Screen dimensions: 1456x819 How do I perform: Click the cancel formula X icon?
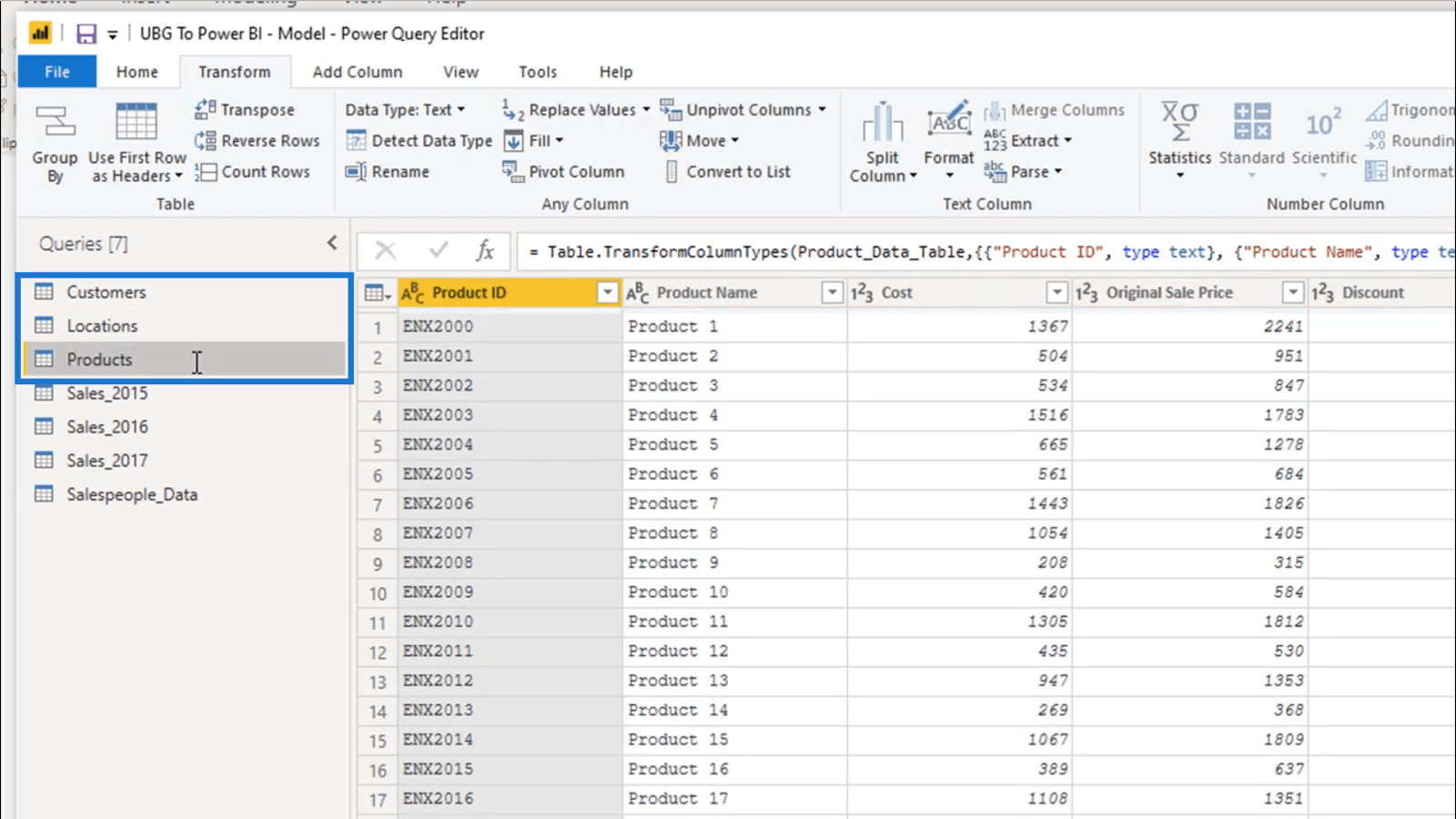click(386, 250)
